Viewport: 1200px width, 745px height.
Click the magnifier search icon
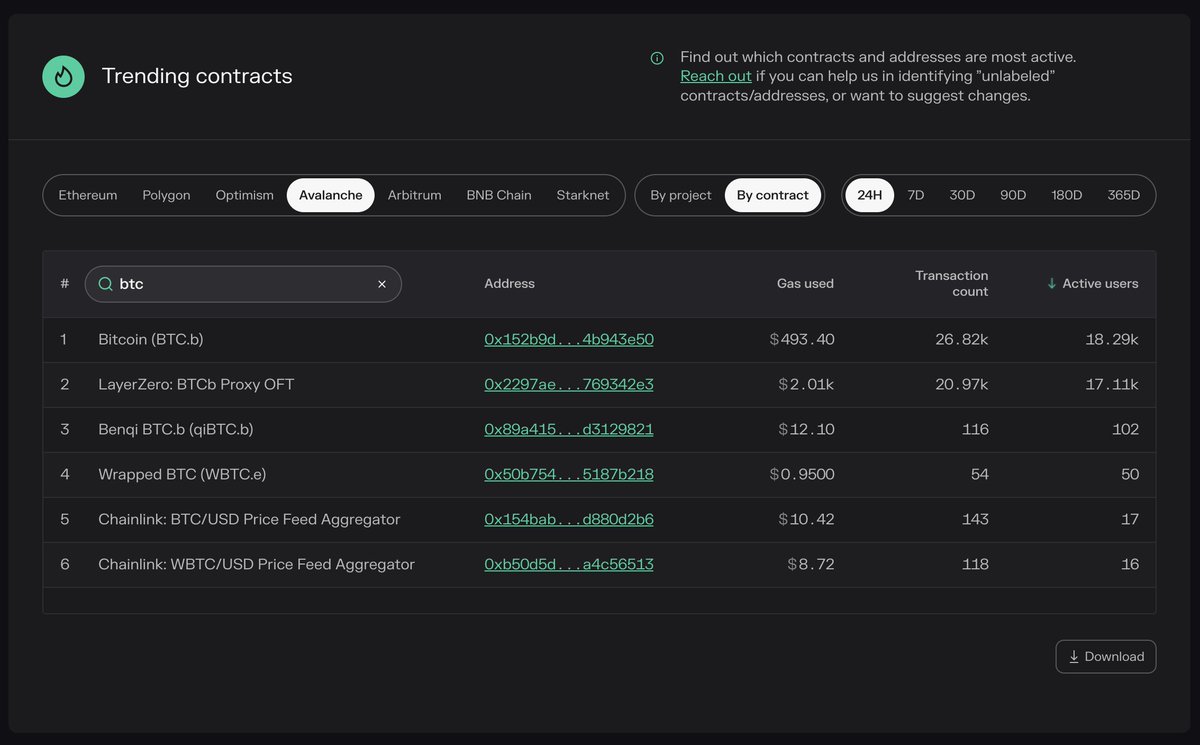coord(105,284)
